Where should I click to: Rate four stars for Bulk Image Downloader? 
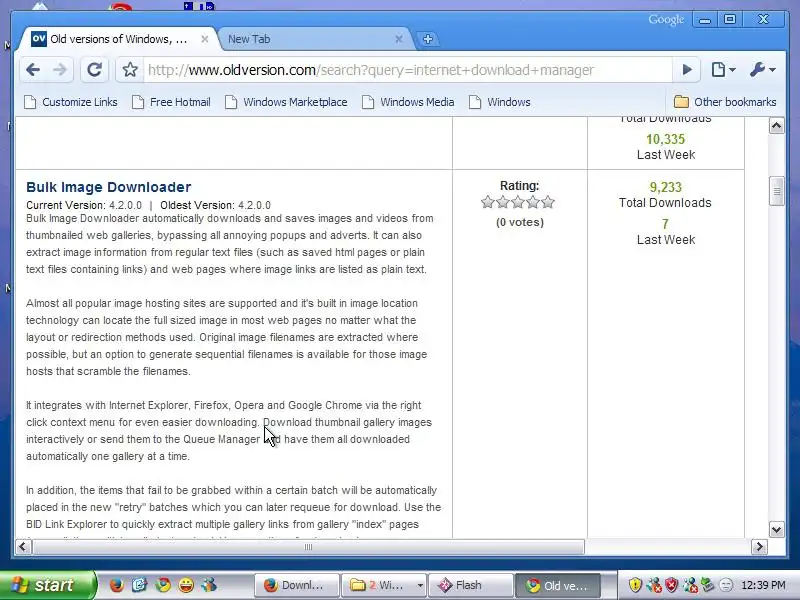point(533,202)
